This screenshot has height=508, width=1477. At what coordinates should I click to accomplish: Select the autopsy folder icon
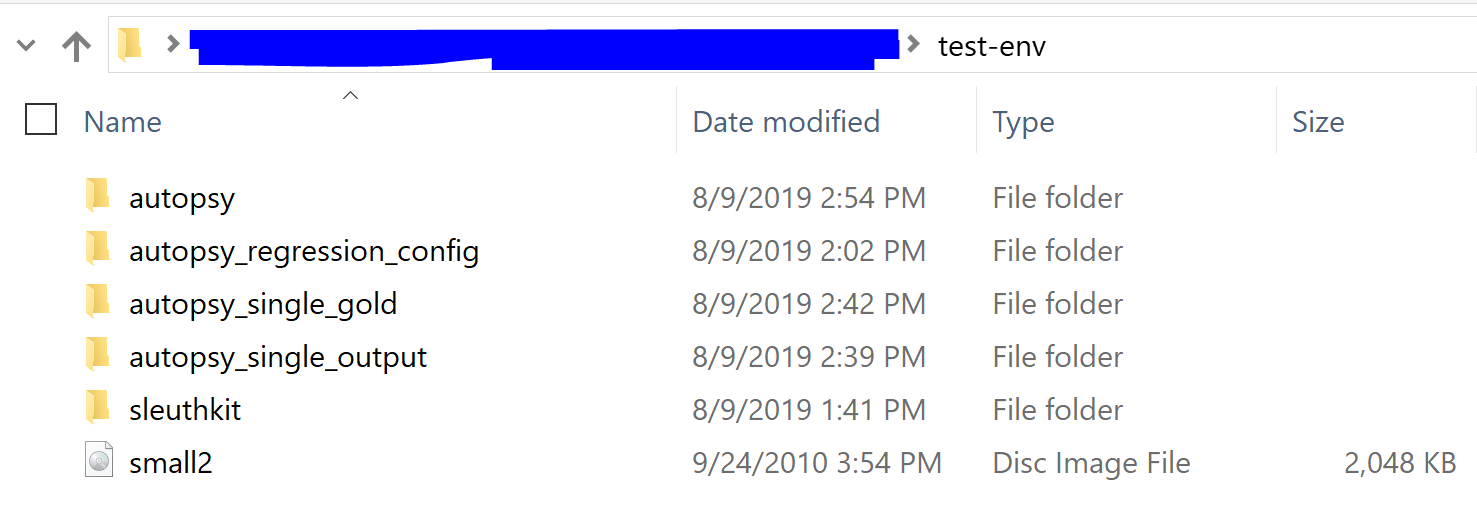[x=98, y=197]
